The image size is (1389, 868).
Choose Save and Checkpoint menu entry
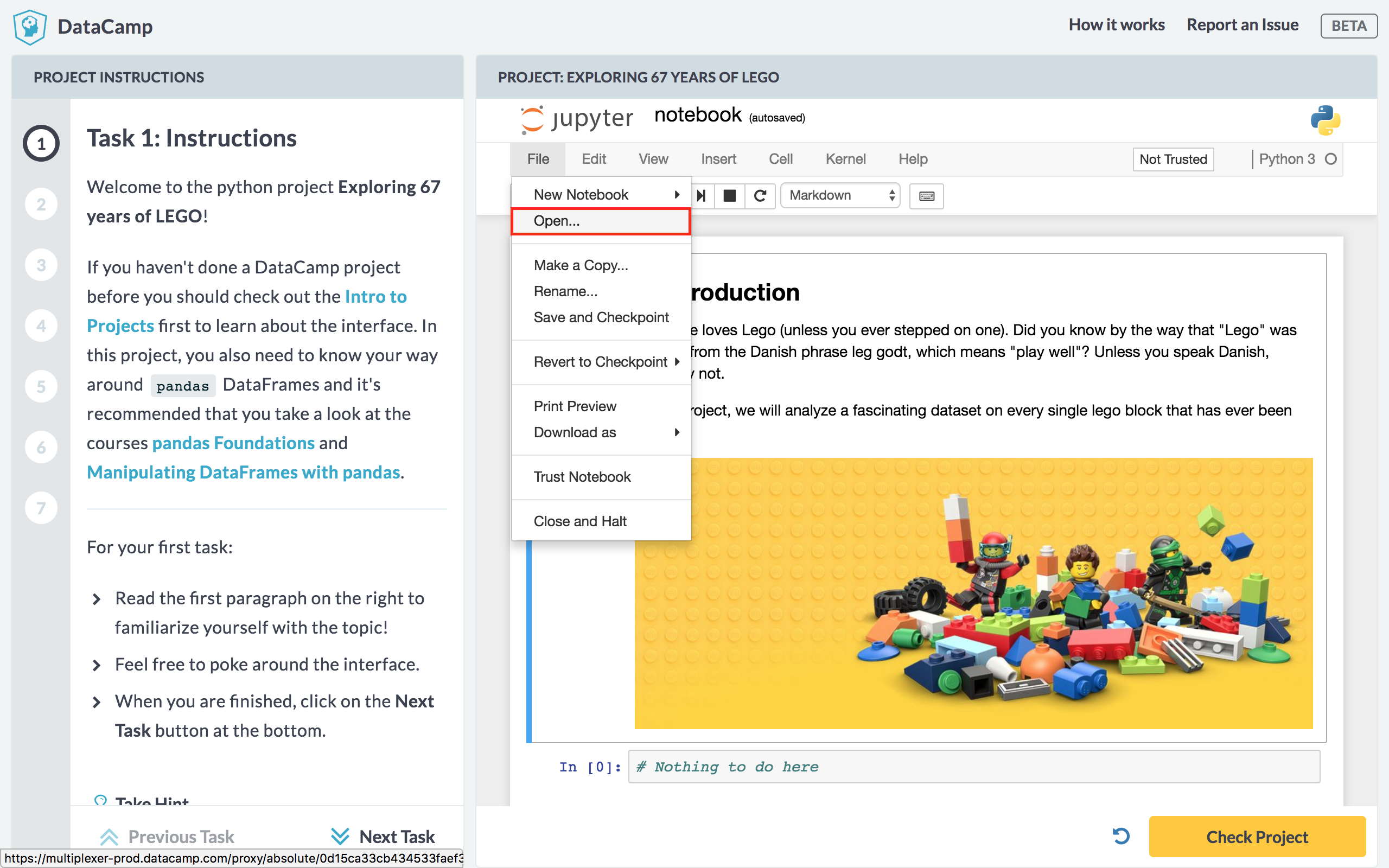(601, 317)
